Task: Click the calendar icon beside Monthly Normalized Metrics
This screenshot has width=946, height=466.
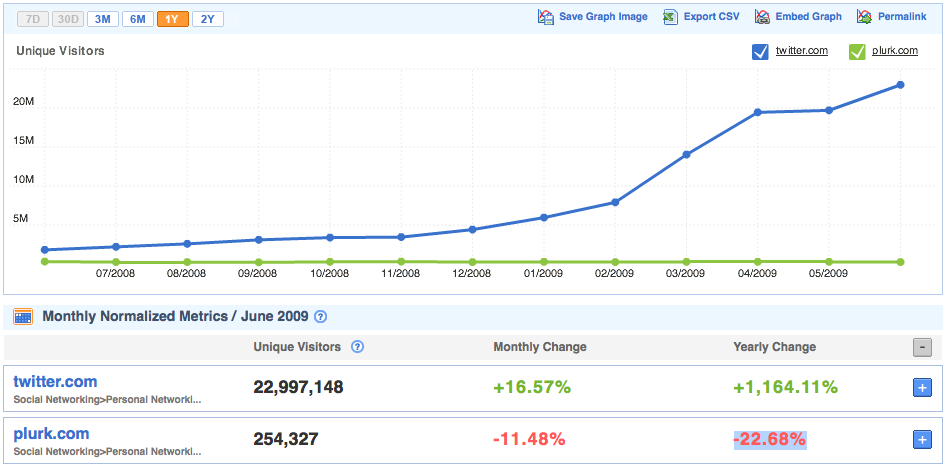Action: coord(23,316)
